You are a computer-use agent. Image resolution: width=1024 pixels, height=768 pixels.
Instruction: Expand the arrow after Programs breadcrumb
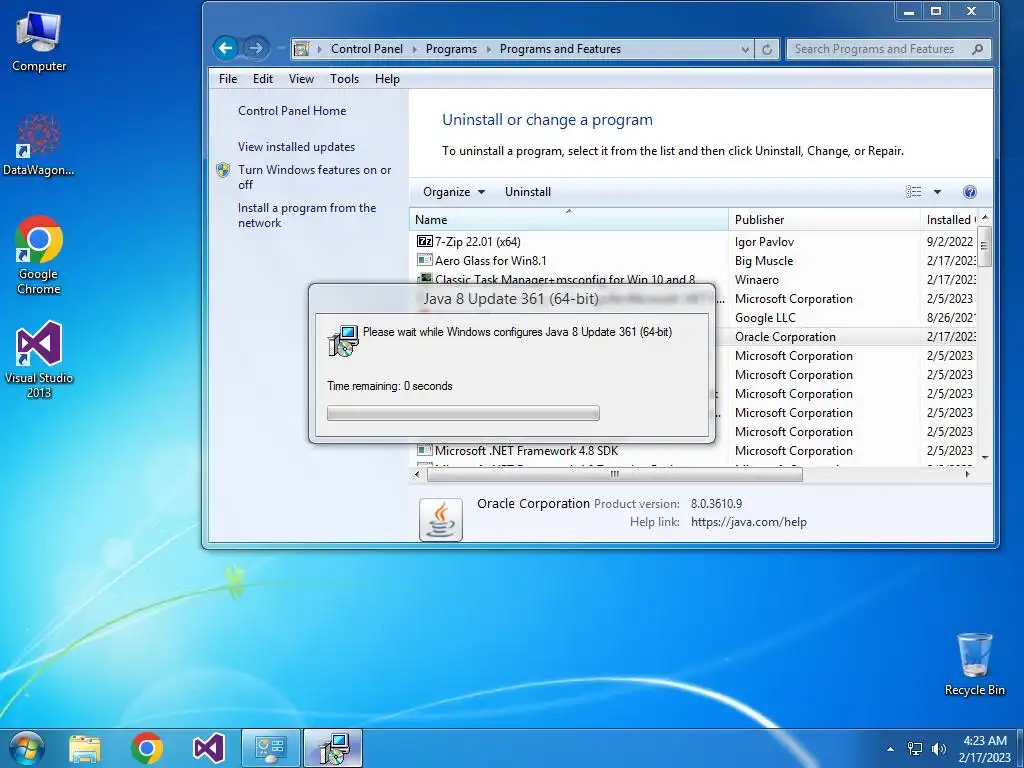click(x=488, y=49)
